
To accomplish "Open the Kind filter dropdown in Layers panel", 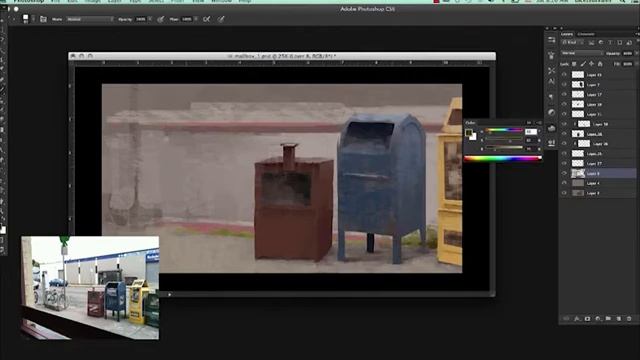I will pos(573,42).
